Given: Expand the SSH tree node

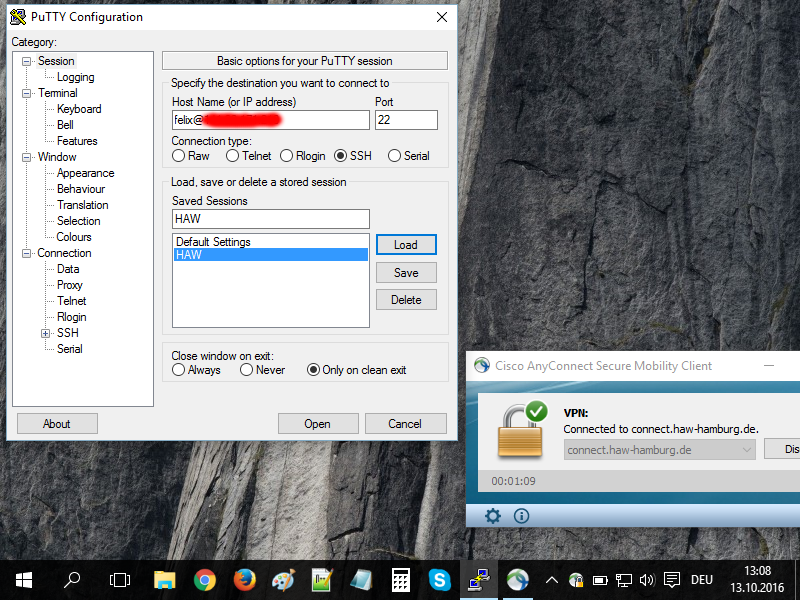Looking at the screenshot, I should (x=45, y=333).
